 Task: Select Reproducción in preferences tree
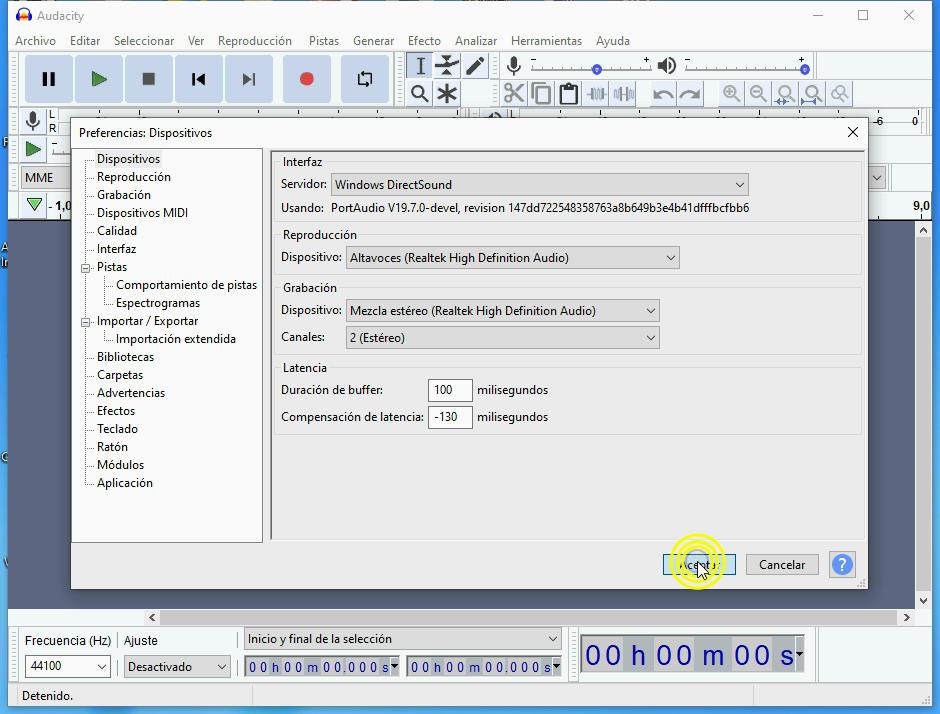134,177
